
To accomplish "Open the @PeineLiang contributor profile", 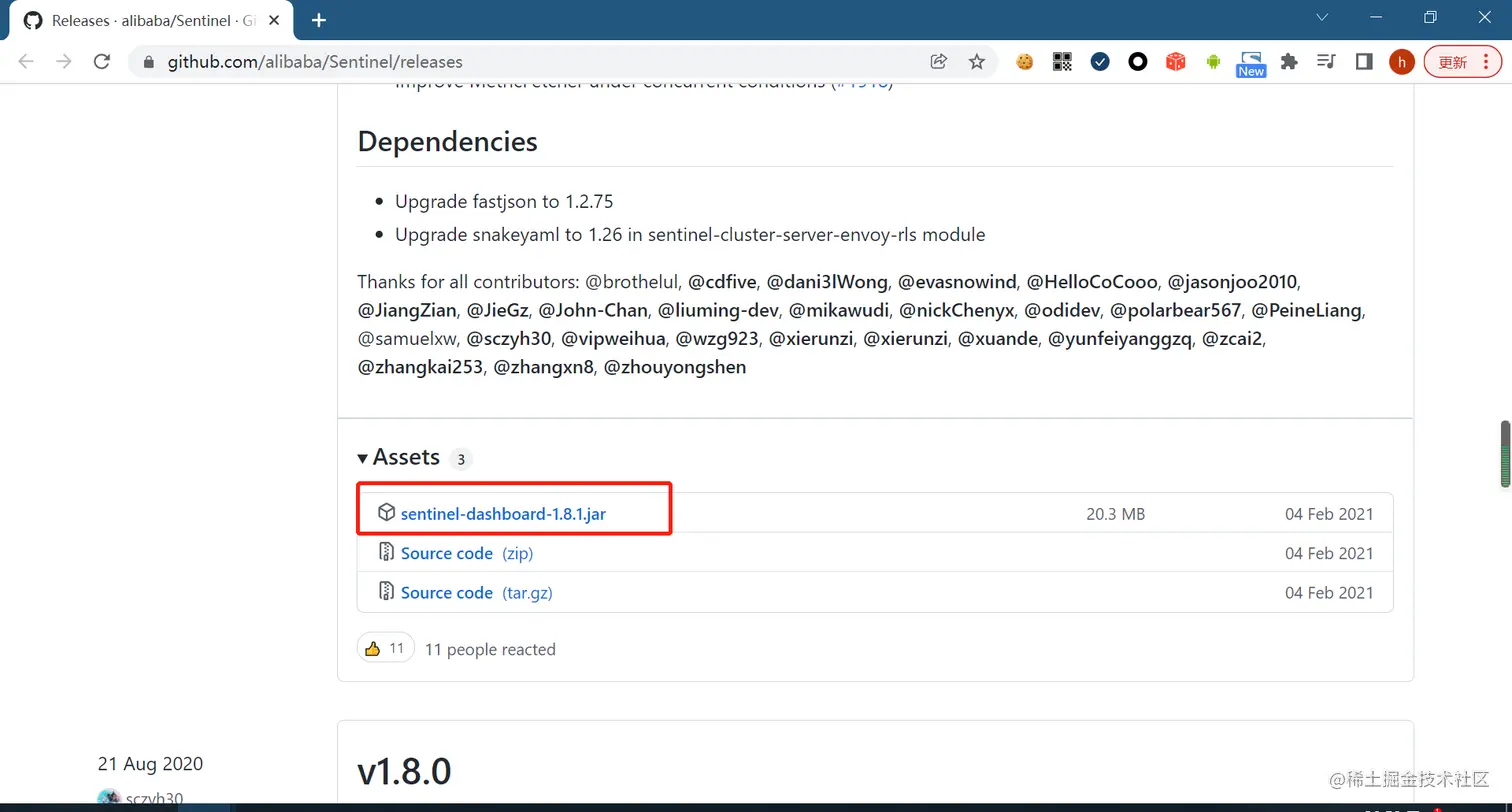I will 1307,310.
